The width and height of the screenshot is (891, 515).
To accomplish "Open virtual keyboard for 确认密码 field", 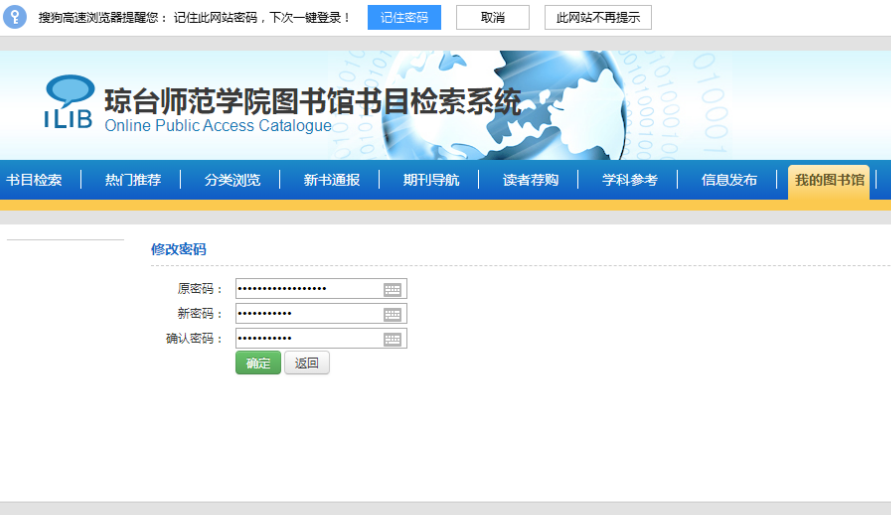I will tap(392, 339).
